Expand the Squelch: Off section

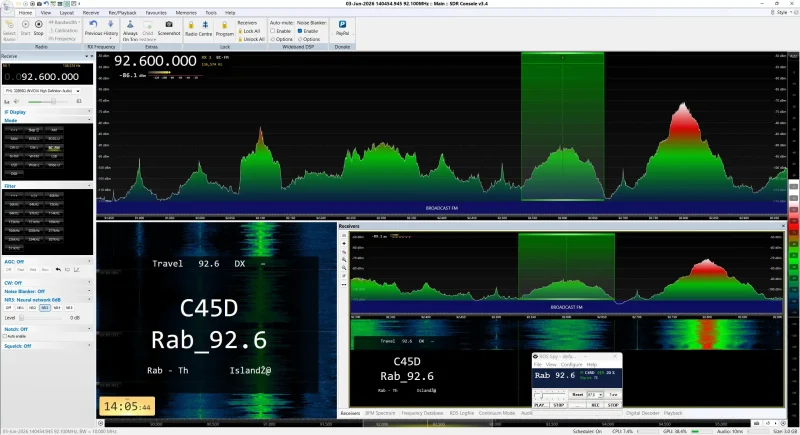[x=47, y=346]
